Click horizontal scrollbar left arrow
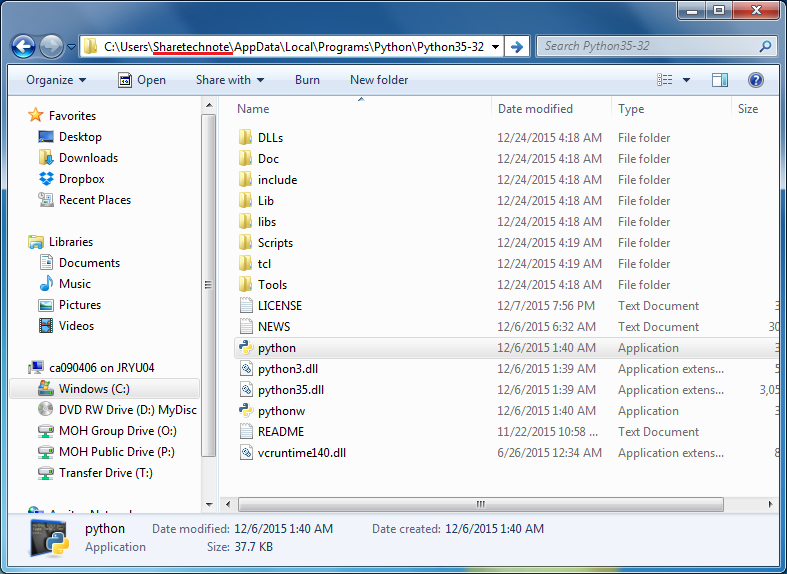Screen dimensions: 787x574 [228, 504]
